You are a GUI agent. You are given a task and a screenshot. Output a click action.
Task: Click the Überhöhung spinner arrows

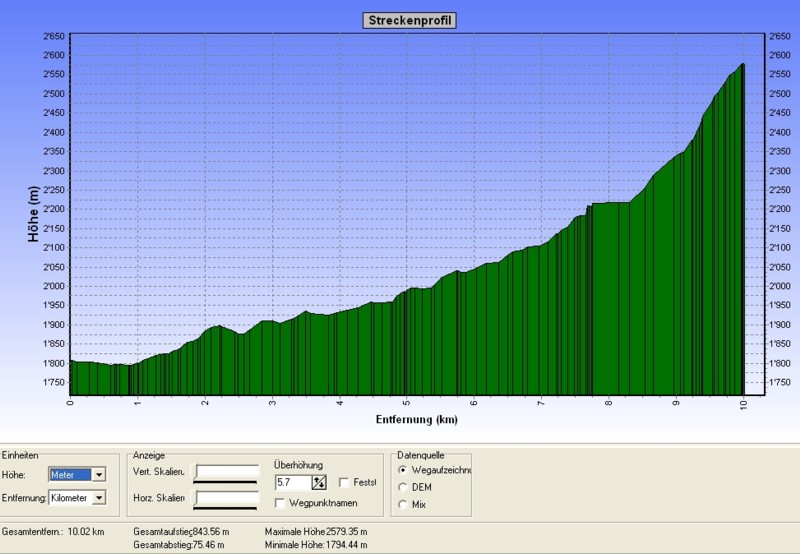click(319, 483)
